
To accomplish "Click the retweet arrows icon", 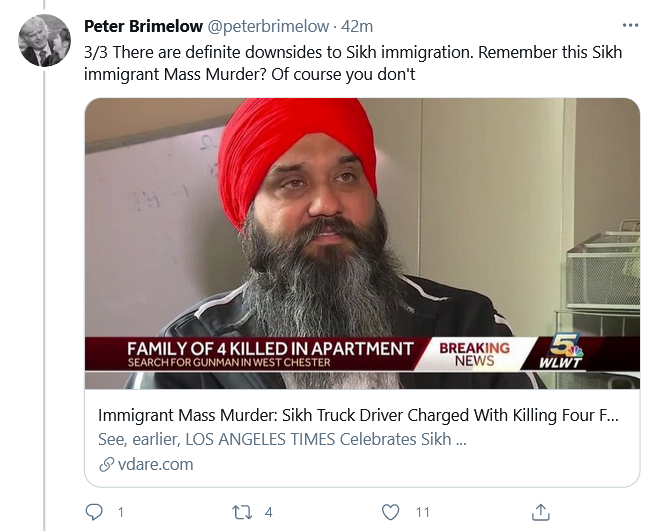I will [x=242, y=512].
